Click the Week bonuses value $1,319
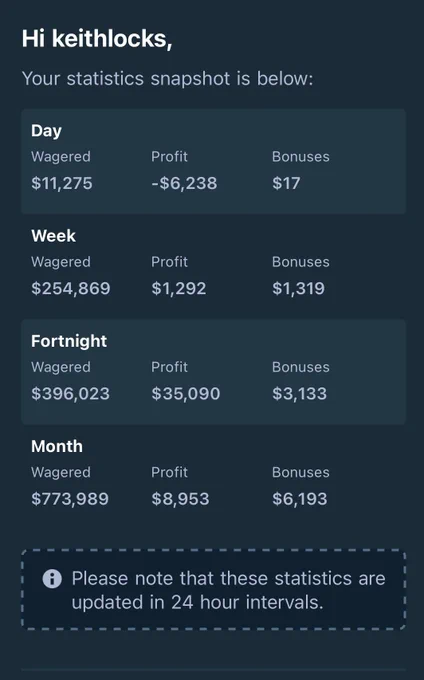The height and width of the screenshot is (680, 424). pos(298,288)
